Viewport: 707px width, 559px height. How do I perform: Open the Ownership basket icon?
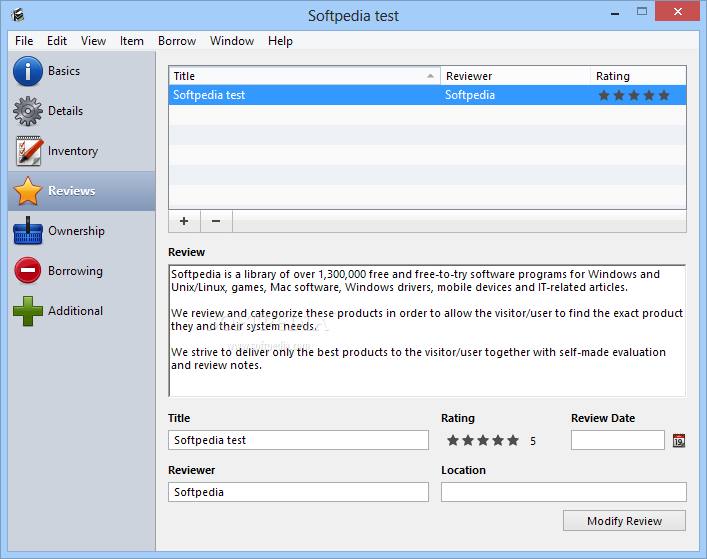pyautogui.click(x=28, y=231)
